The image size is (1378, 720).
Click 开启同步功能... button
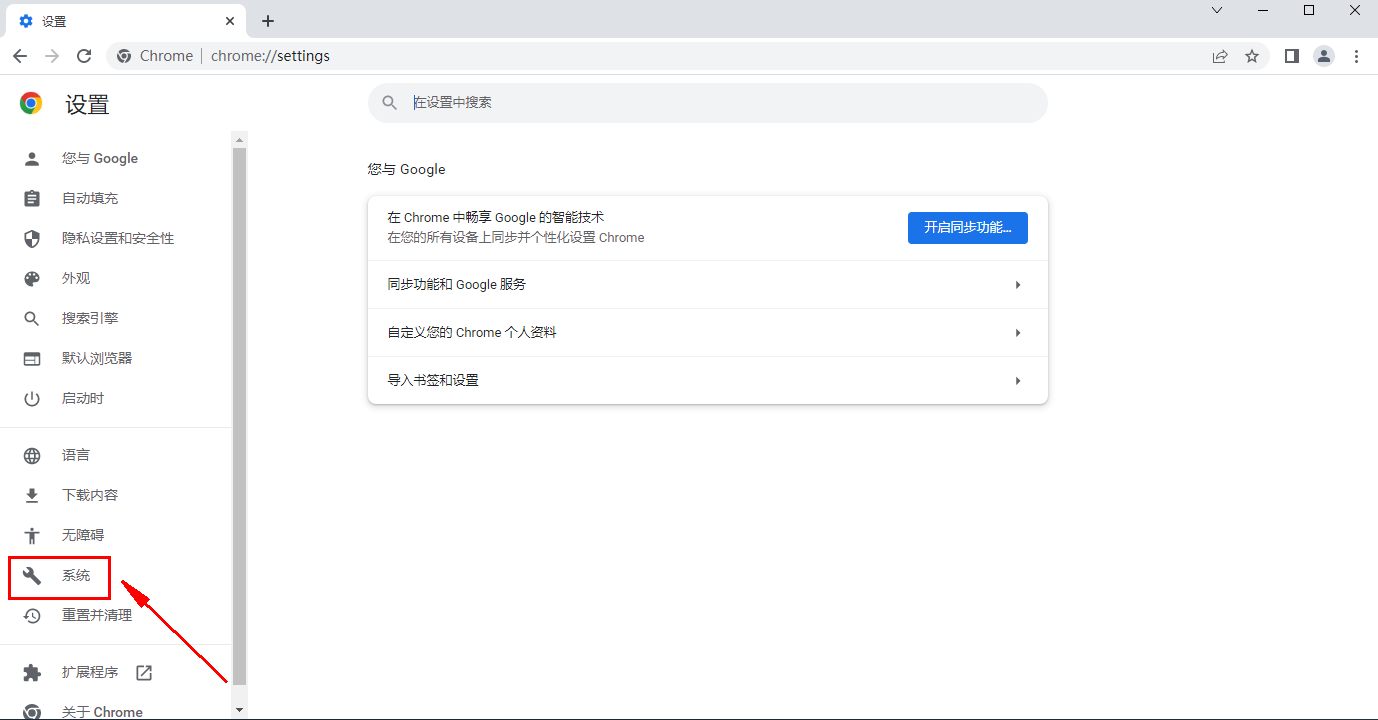(968, 228)
